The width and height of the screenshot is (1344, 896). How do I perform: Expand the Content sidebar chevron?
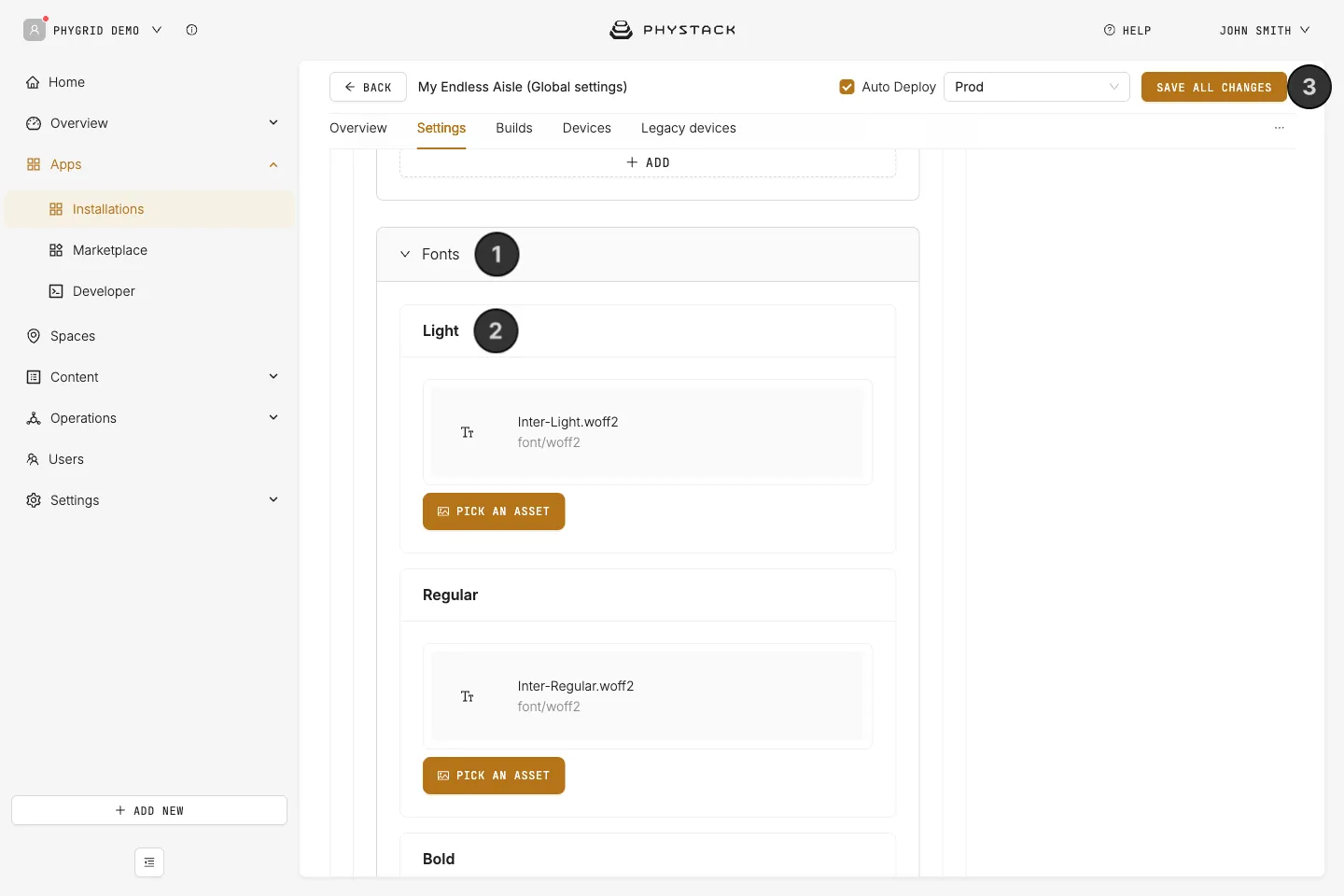[273, 376]
